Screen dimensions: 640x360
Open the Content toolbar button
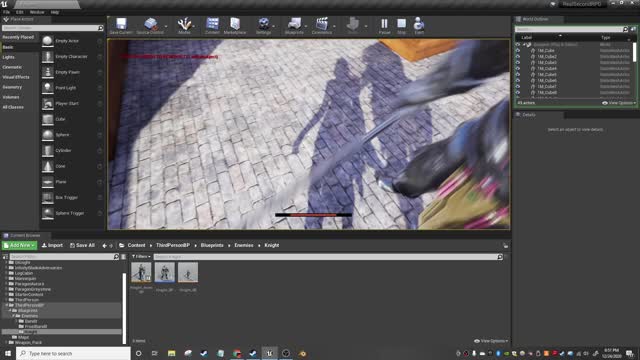coord(212,26)
